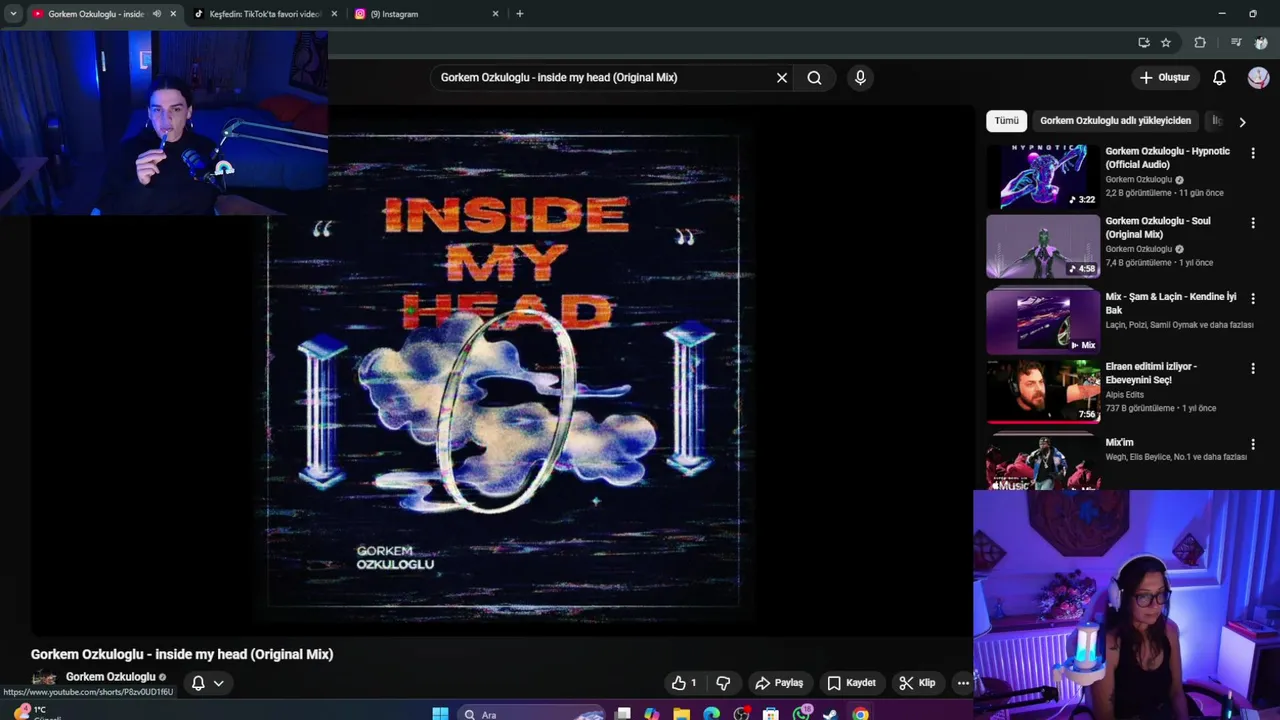Open Alpis Edits channel name
Image resolution: width=1280 pixels, height=720 pixels.
tap(1124, 394)
